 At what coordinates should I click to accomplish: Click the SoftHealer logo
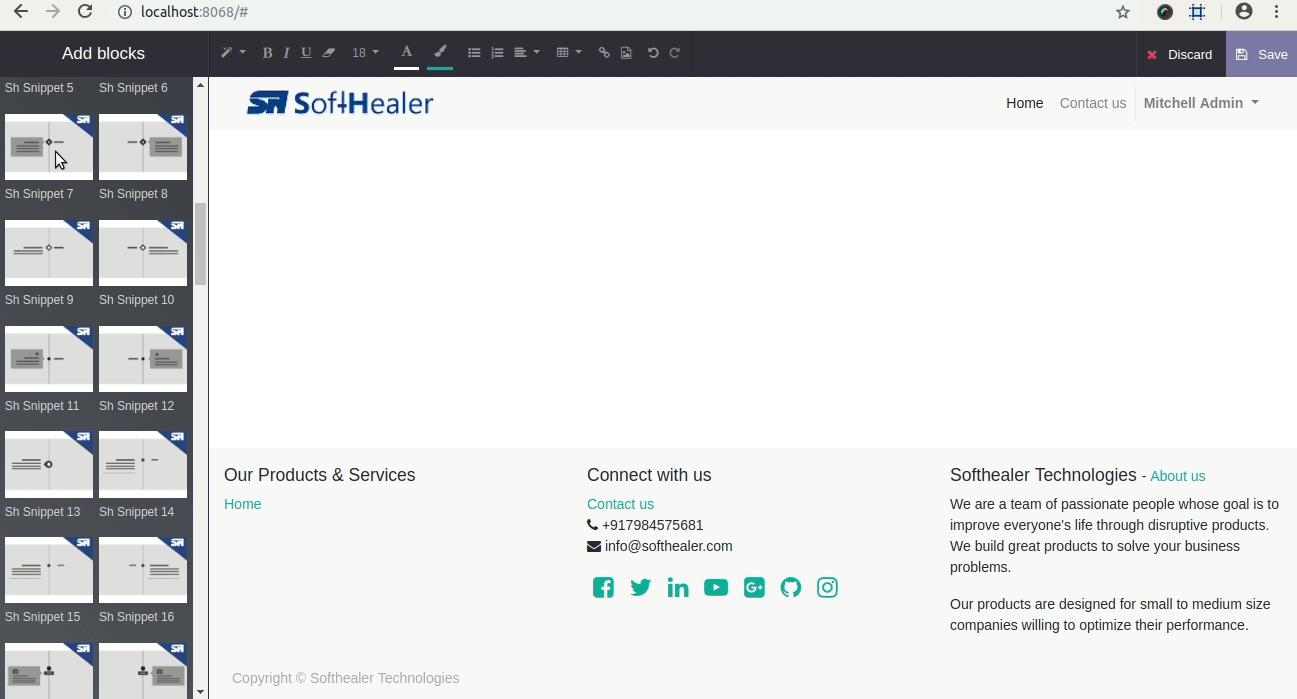tap(340, 103)
